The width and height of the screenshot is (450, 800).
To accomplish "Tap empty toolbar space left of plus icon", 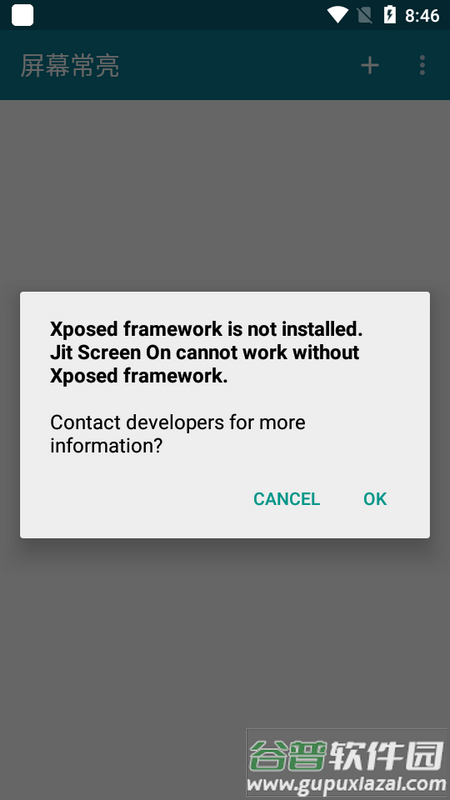I will [x=240, y=65].
